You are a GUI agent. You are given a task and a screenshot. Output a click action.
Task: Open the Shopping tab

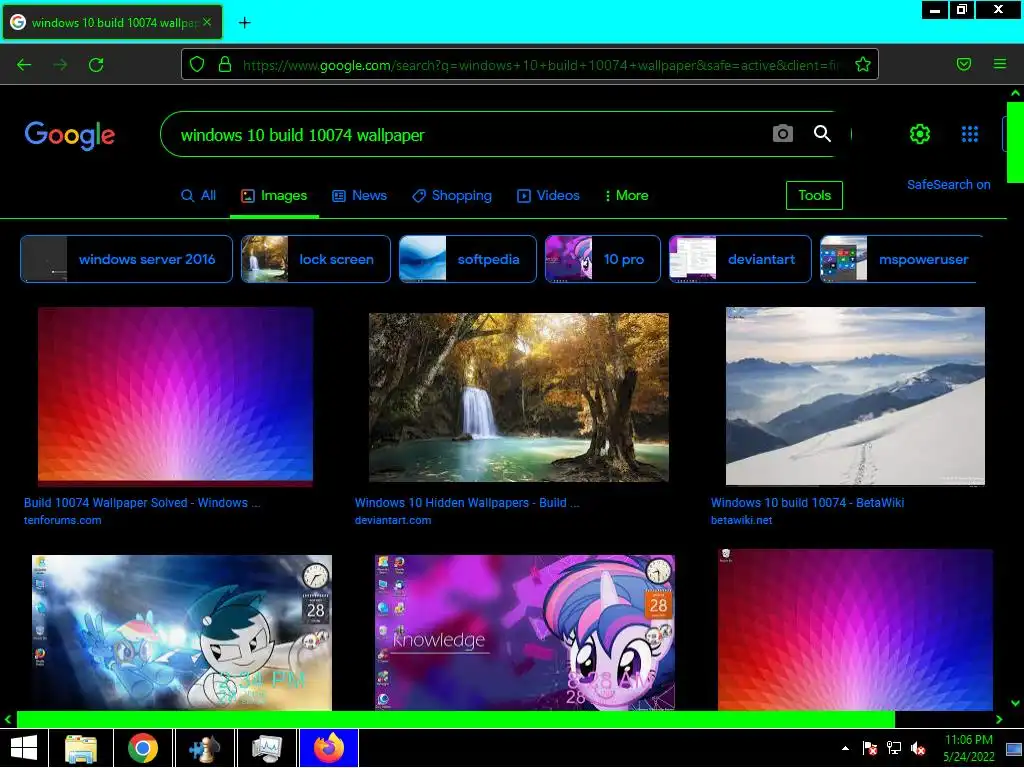pos(452,195)
